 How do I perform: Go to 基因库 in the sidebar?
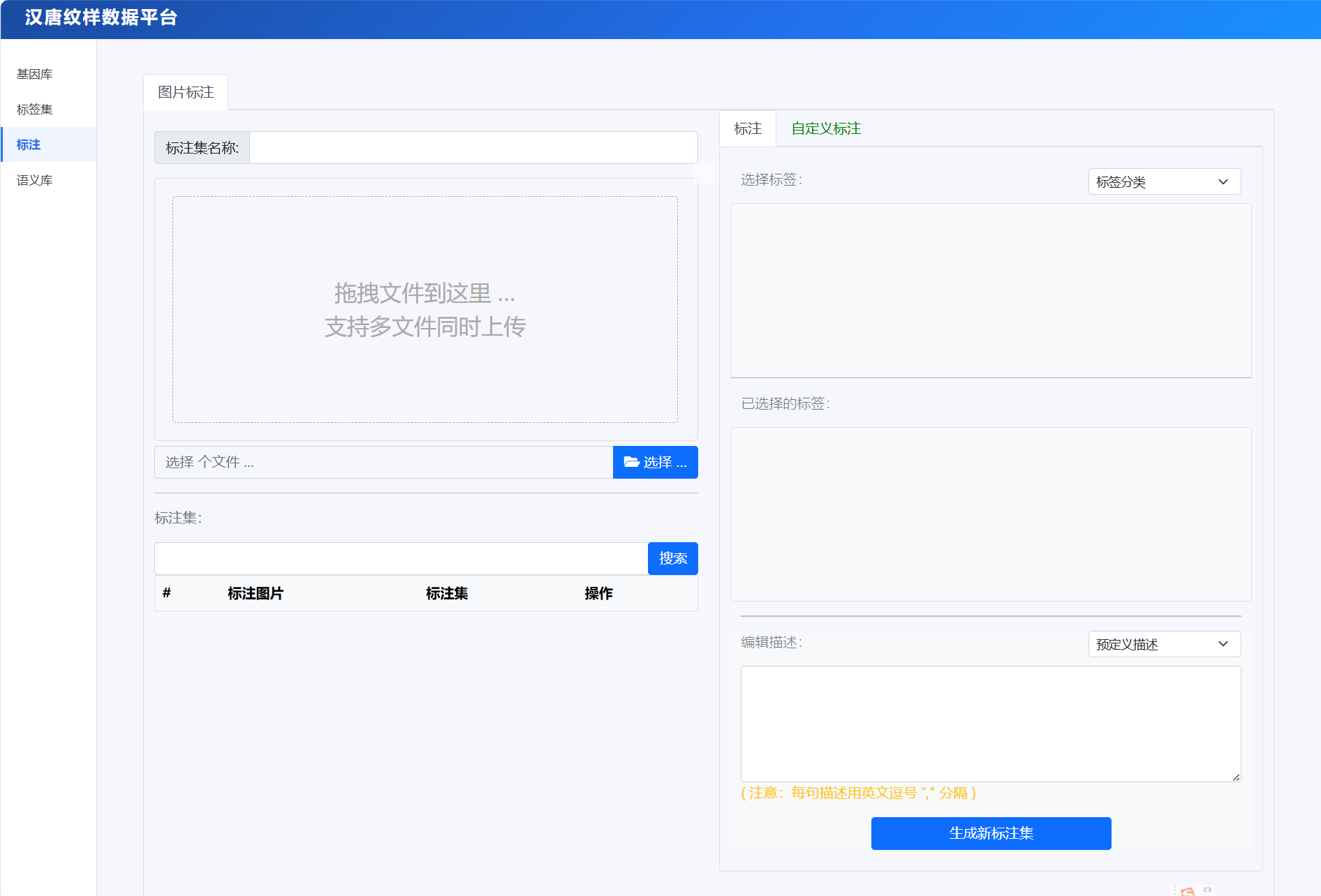coord(35,74)
